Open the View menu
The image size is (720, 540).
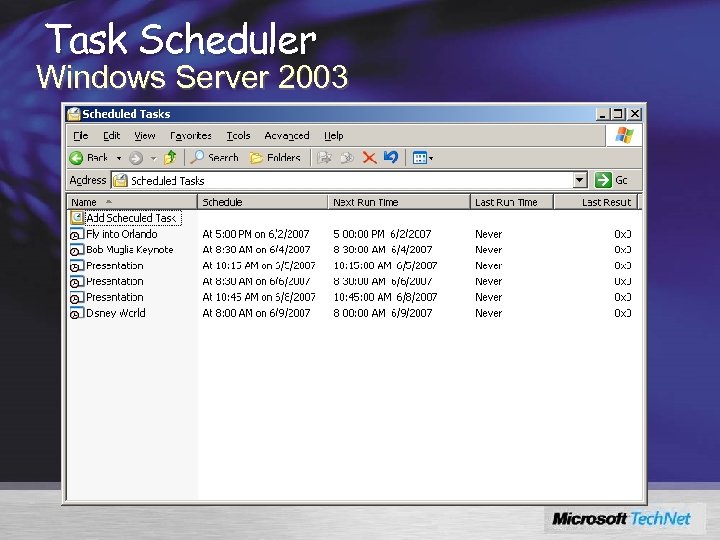[145, 135]
